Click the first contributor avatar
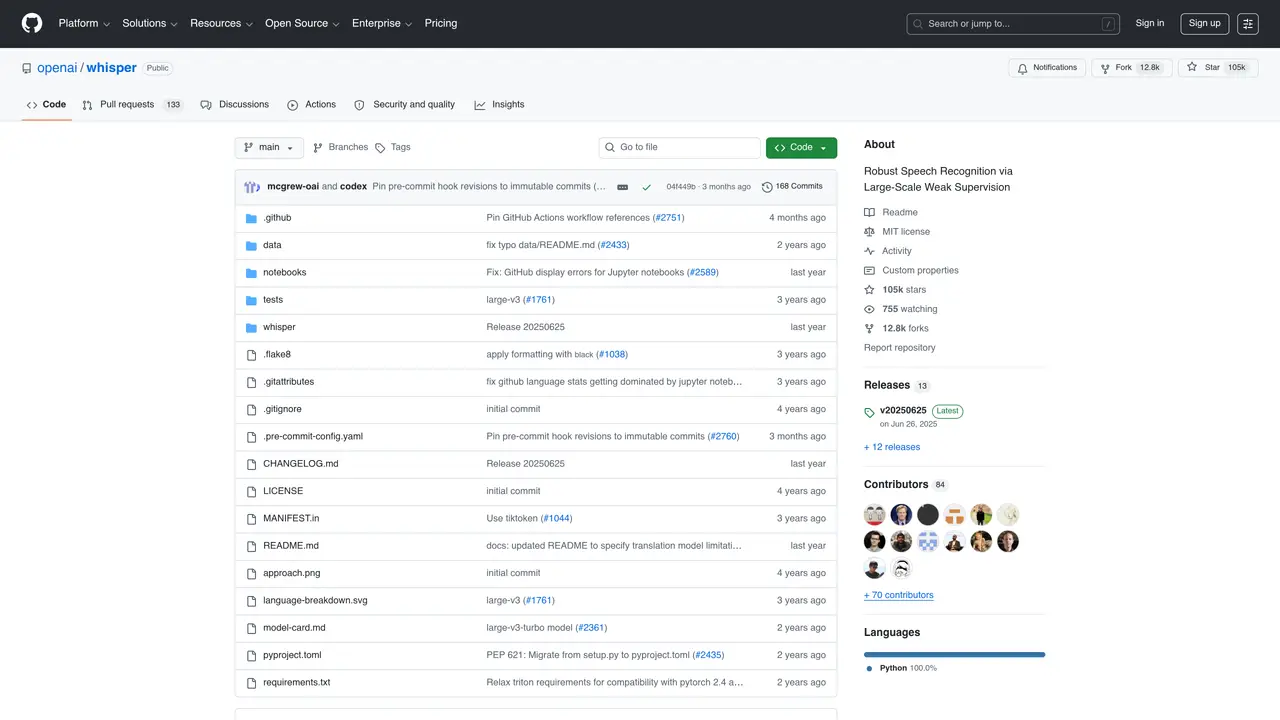The width and height of the screenshot is (1280, 720). pyautogui.click(x=875, y=515)
